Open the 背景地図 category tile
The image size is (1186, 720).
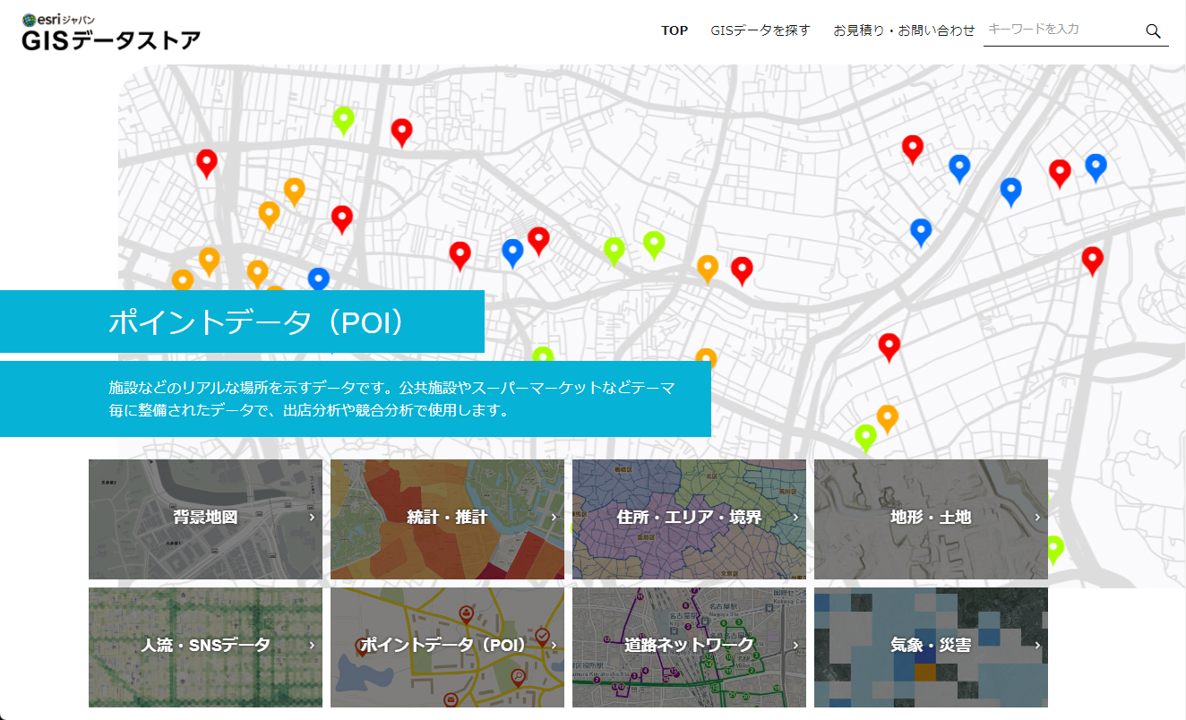pos(205,518)
